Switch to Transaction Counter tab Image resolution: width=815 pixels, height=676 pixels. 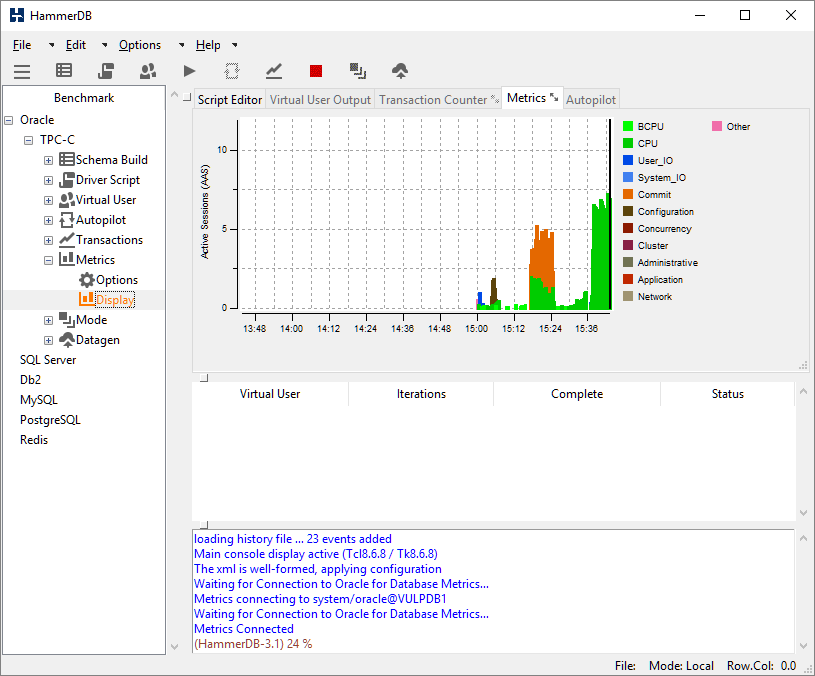tap(439, 100)
